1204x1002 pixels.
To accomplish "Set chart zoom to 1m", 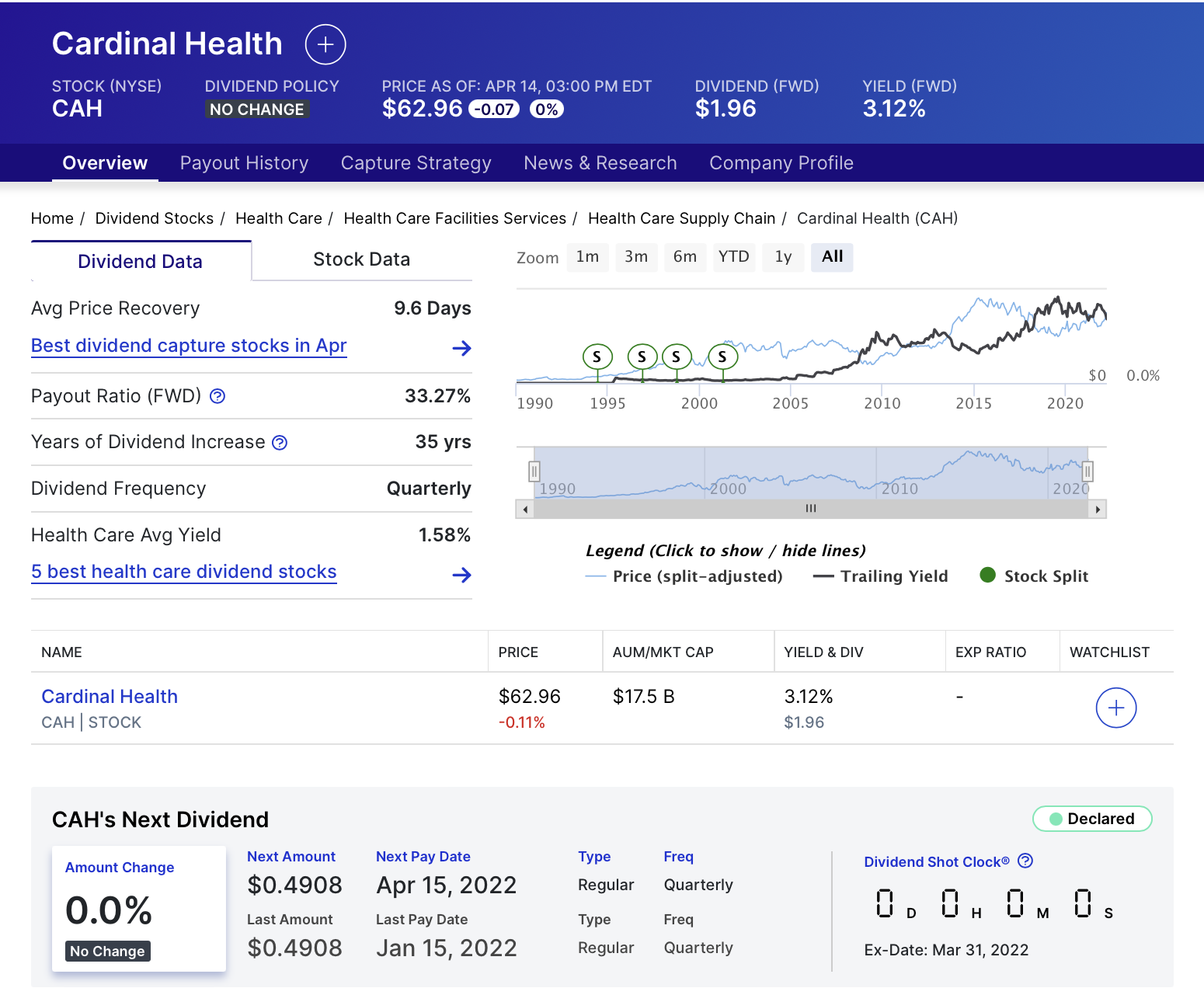I will 587,257.
